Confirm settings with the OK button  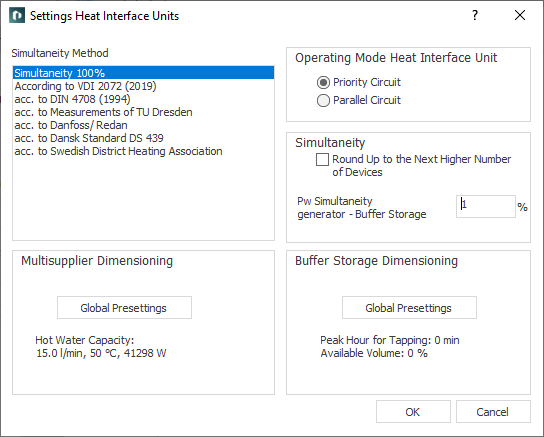pyautogui.click(x=413, y=412)
